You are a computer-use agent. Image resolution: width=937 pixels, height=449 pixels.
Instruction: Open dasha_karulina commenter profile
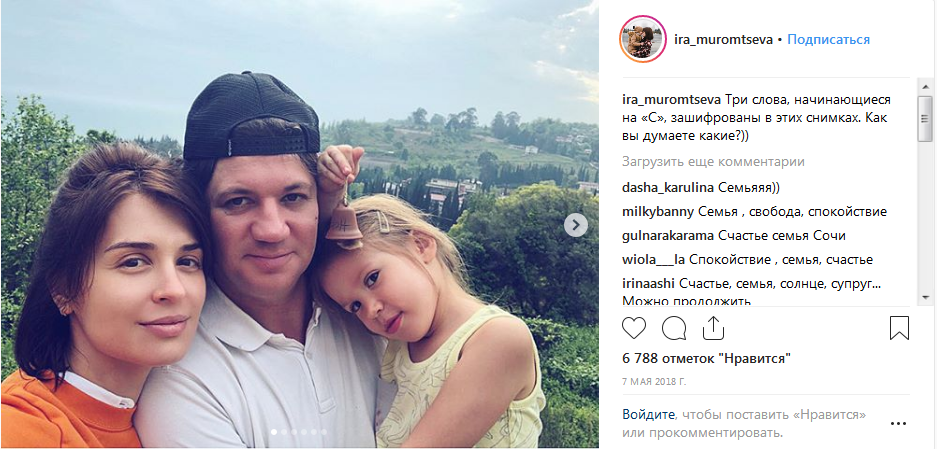(x=667, y=188)
